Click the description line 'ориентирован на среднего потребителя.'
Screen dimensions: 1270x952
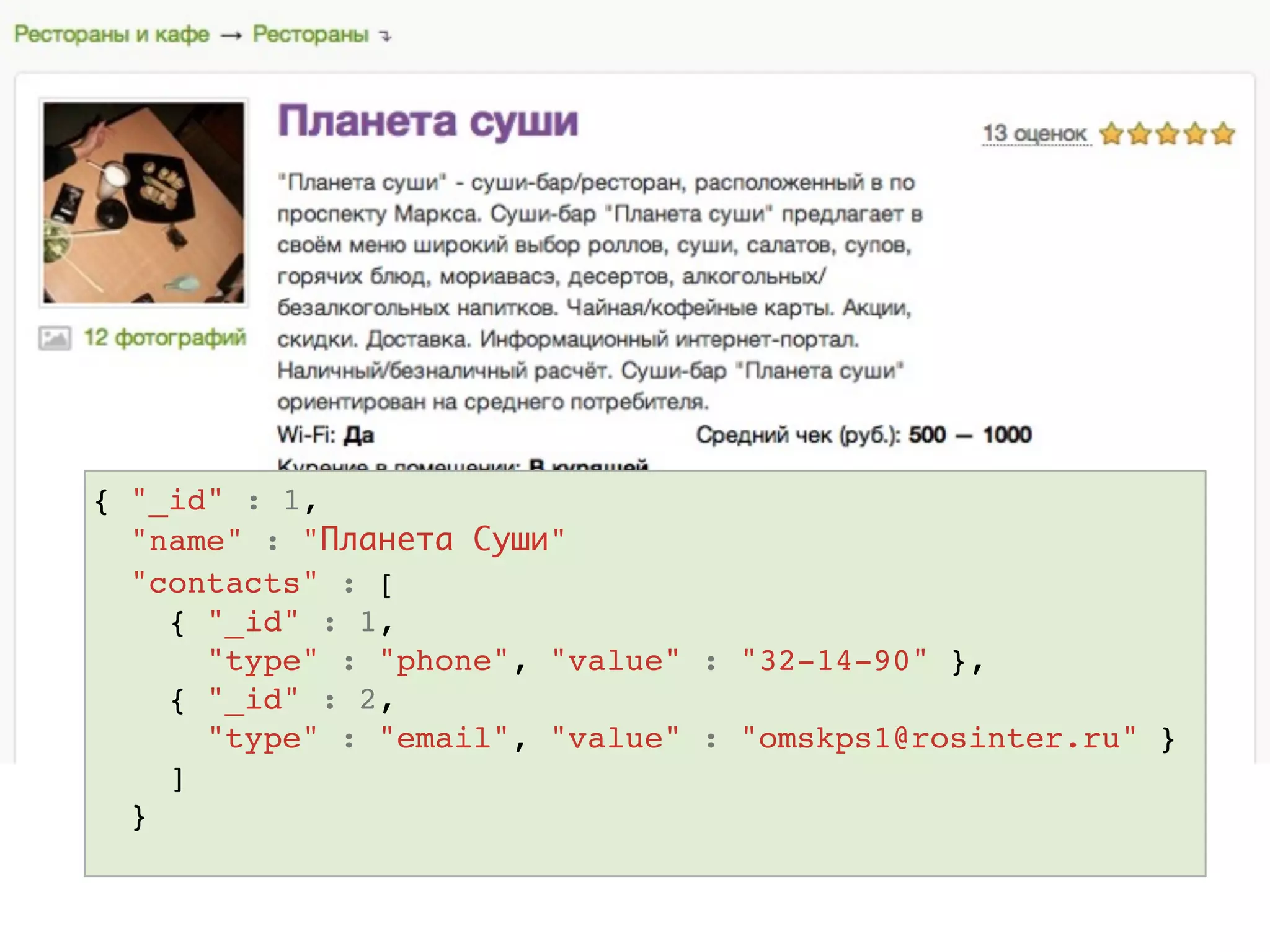pos(493,402)
